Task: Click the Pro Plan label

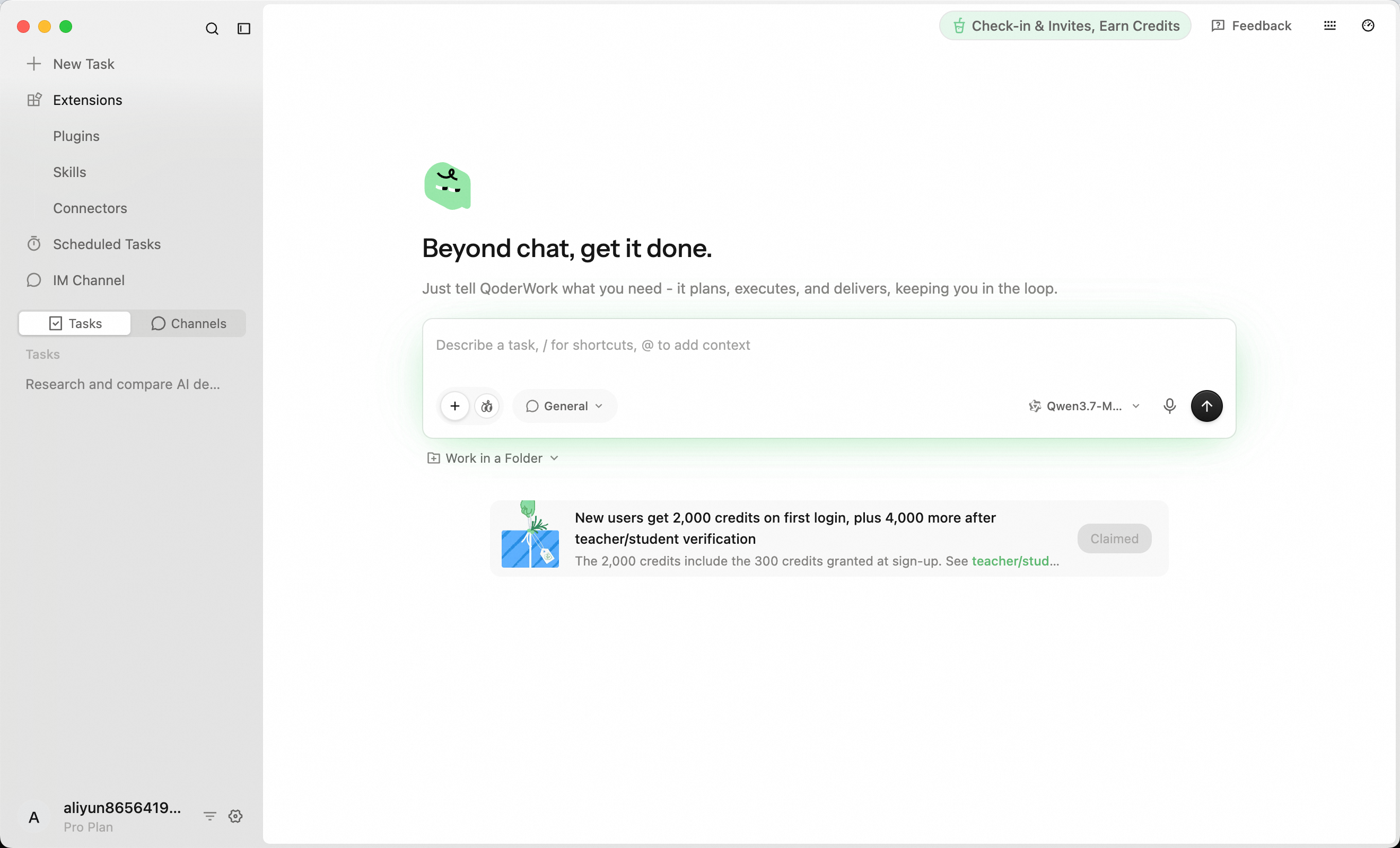Action: (x=88, y=827)
